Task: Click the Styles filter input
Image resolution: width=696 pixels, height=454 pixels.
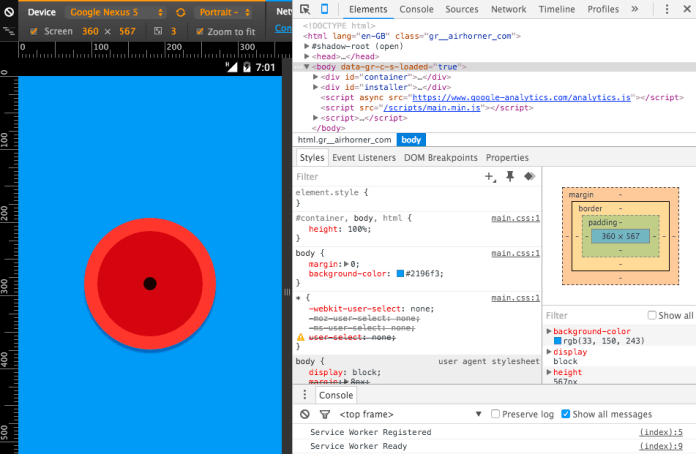Action: pos(388,177)
